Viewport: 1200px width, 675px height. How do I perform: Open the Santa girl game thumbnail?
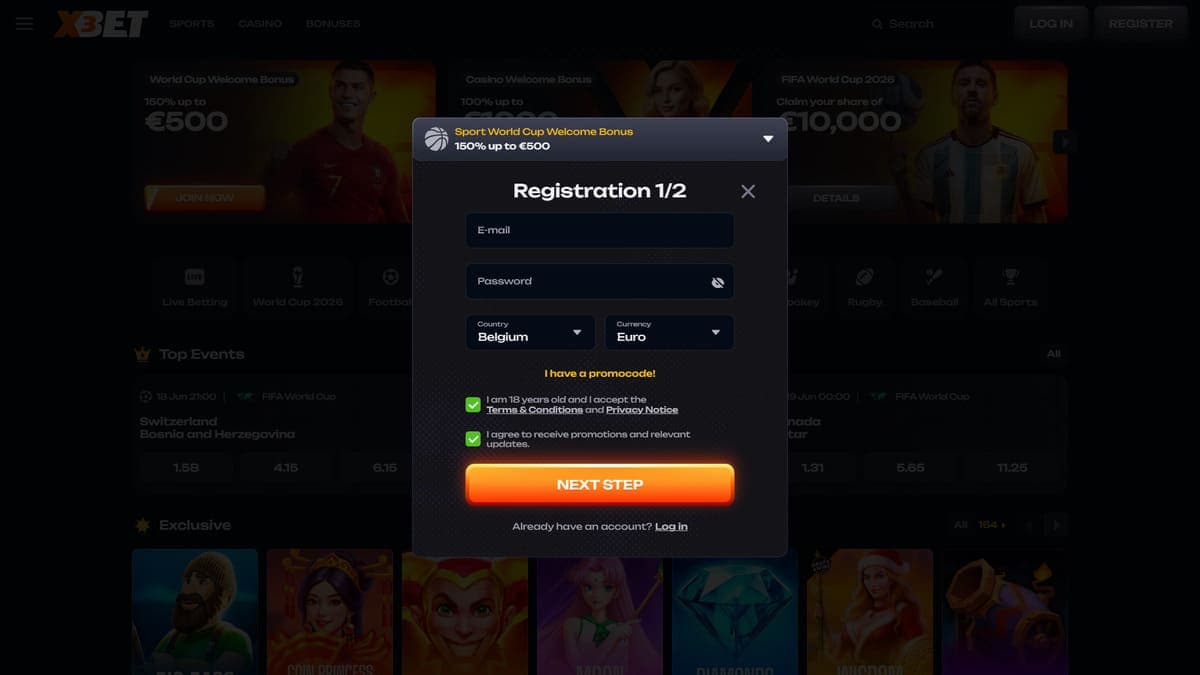870,612
